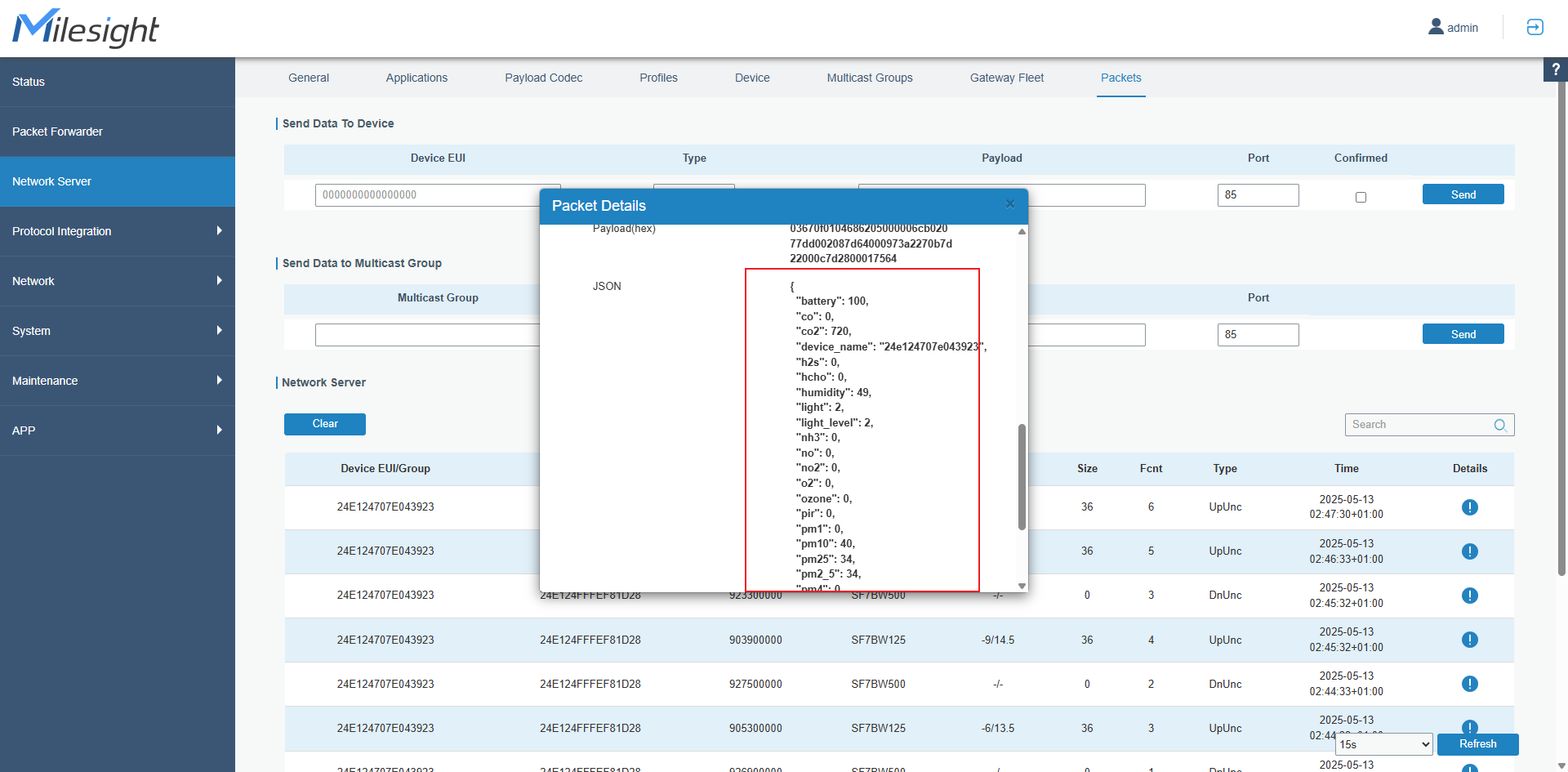Click the Clear button
Screen dimensions: 1568x772
point(325,424)
